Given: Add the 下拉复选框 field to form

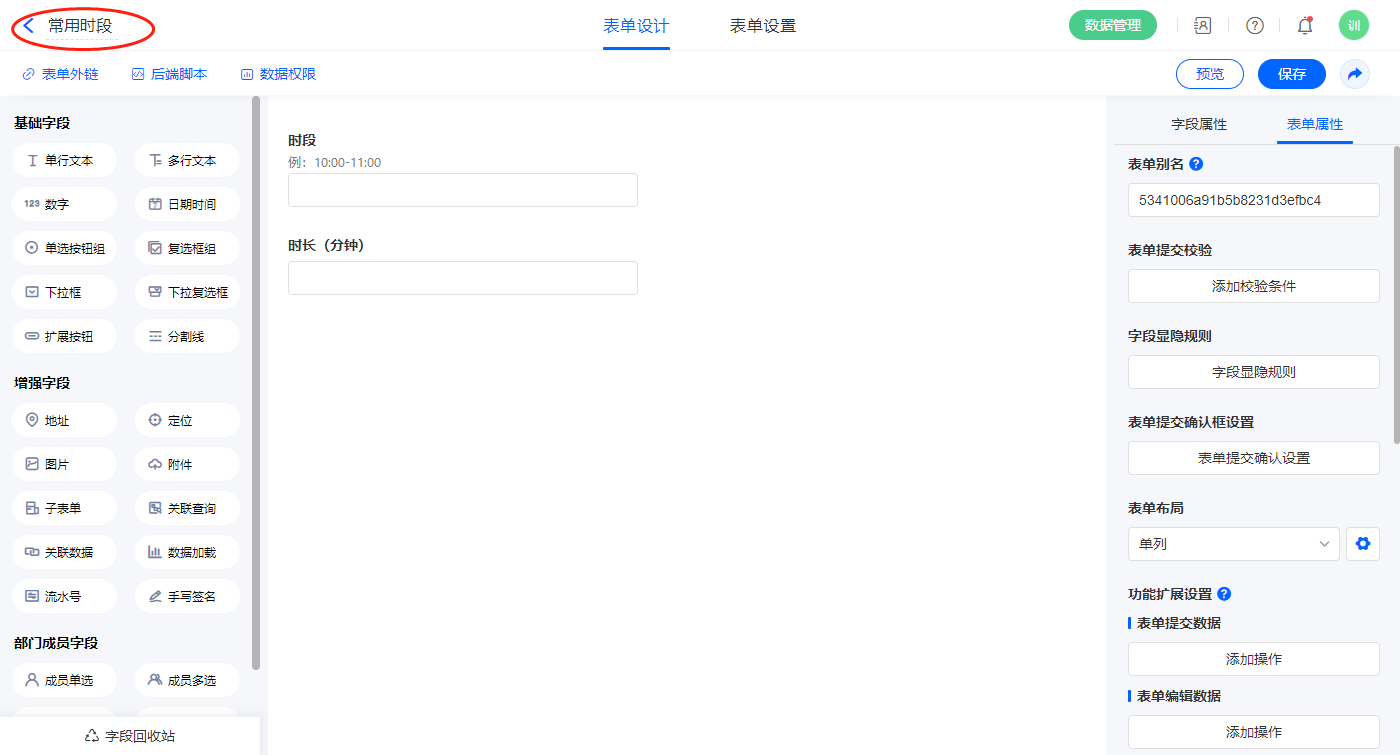Looking at the screenshot, I should (187, 292).
